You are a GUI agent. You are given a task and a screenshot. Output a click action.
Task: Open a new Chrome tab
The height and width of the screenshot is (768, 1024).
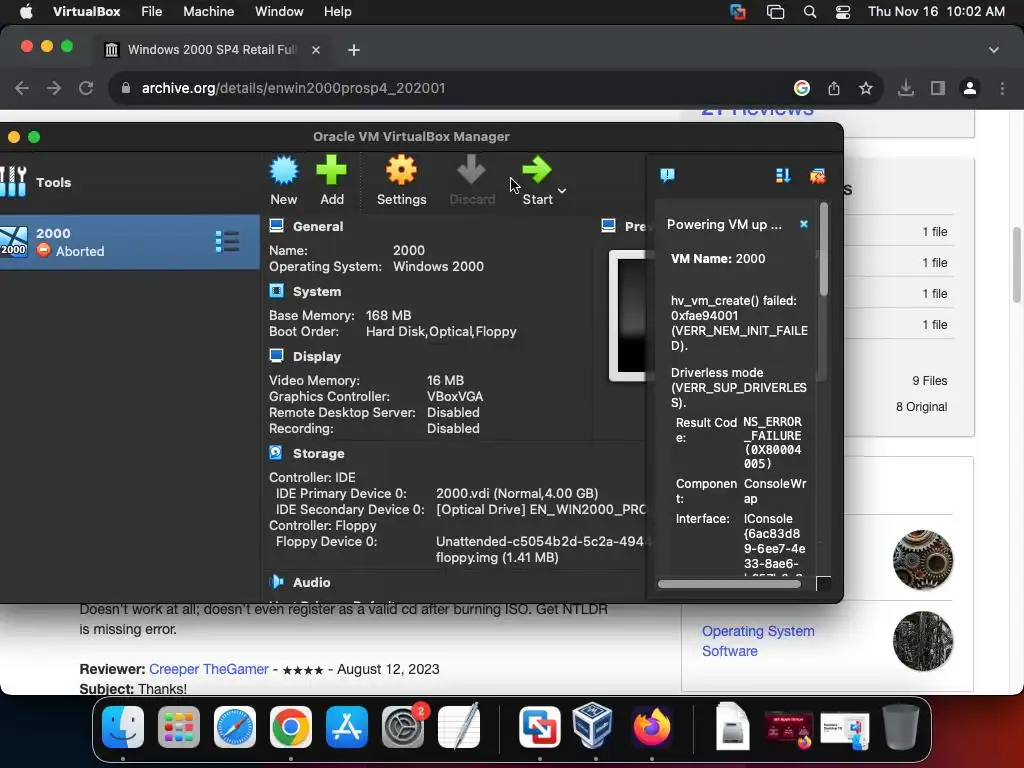(353, 50)
